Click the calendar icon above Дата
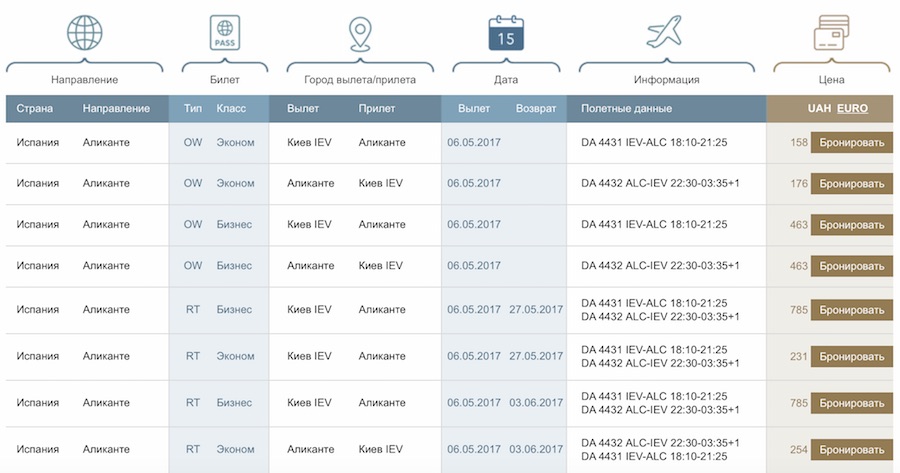 coord(506,33)
